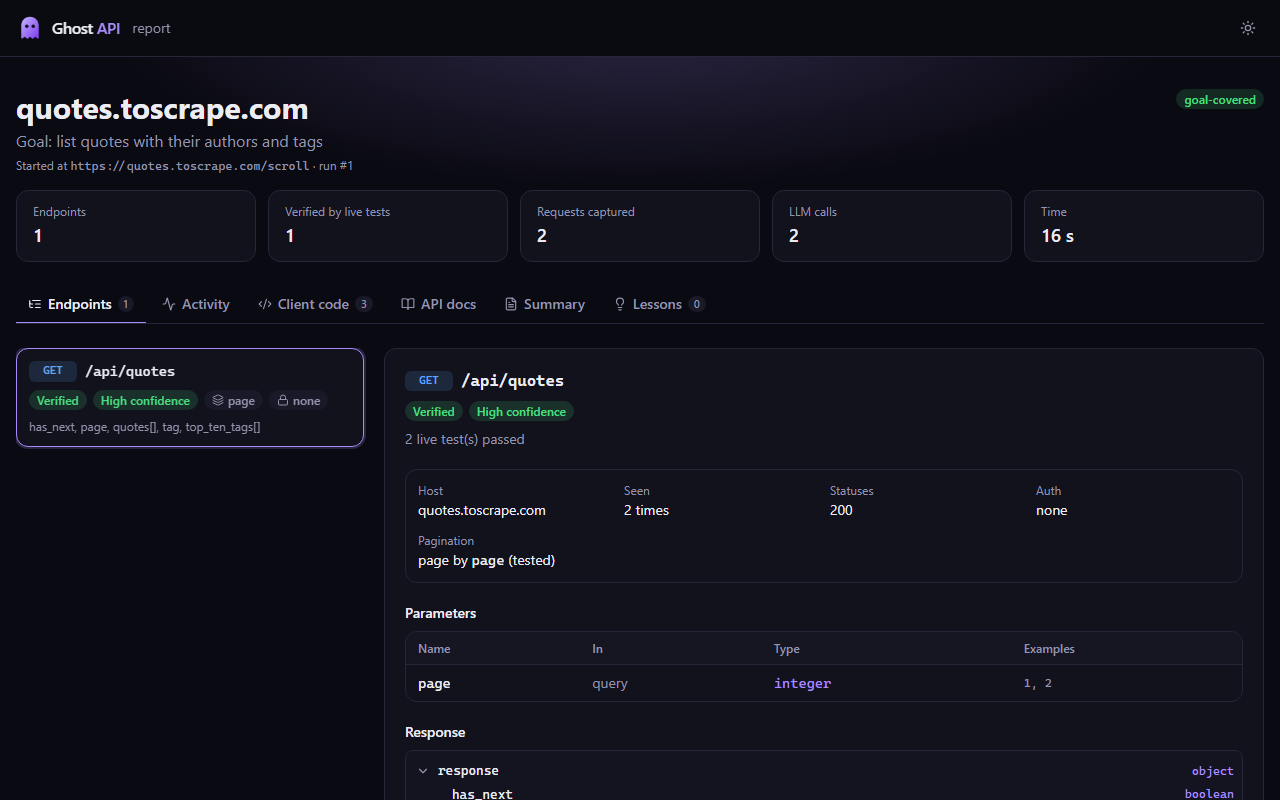Click the lock icon in the none badge

coord(283,401)
